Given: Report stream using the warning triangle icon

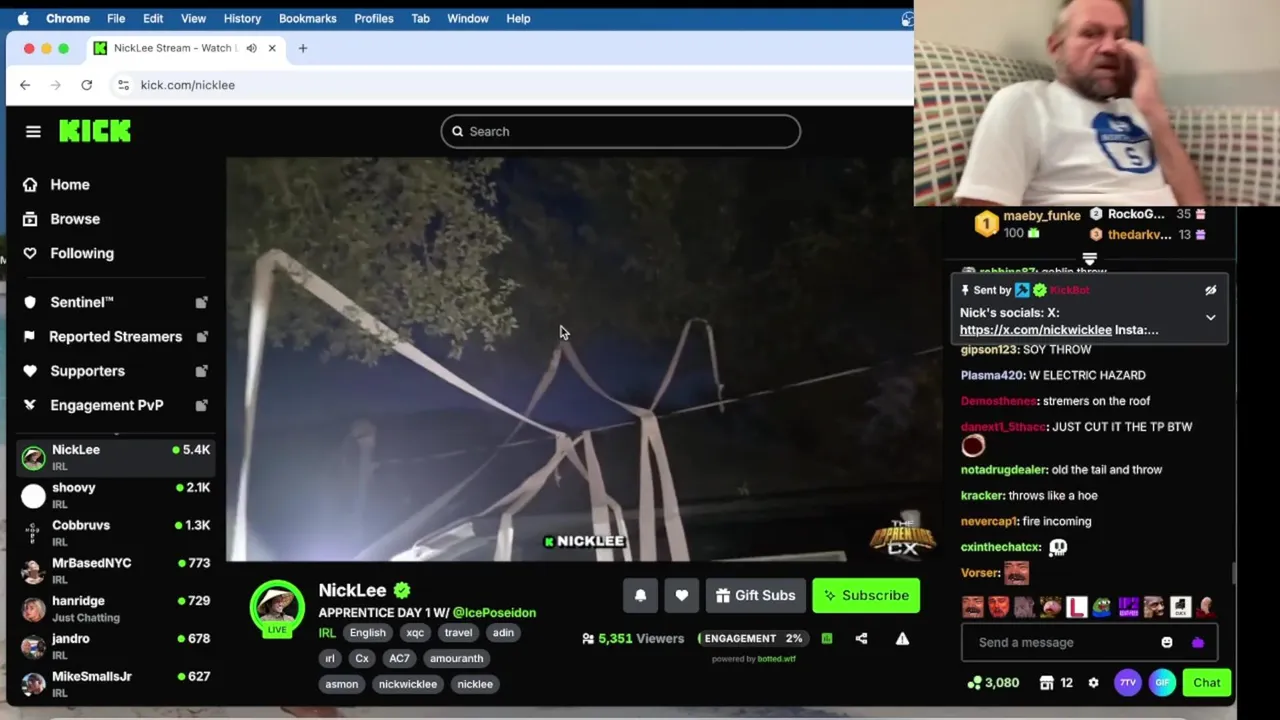Looking at the screenshot, I should (902, 638).
